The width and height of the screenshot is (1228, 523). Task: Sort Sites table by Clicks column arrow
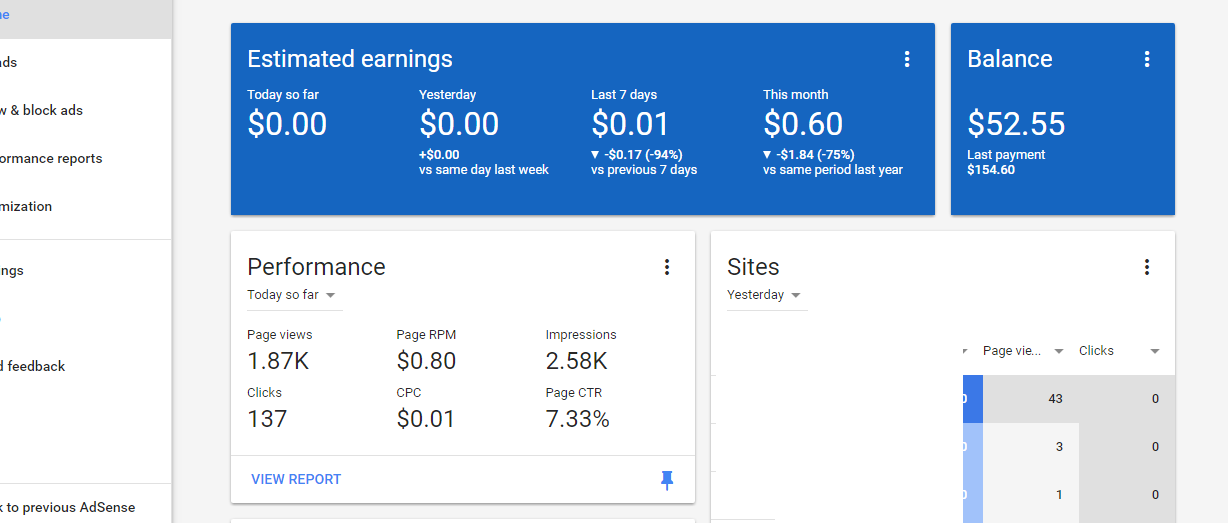[x=1155, y=351]
